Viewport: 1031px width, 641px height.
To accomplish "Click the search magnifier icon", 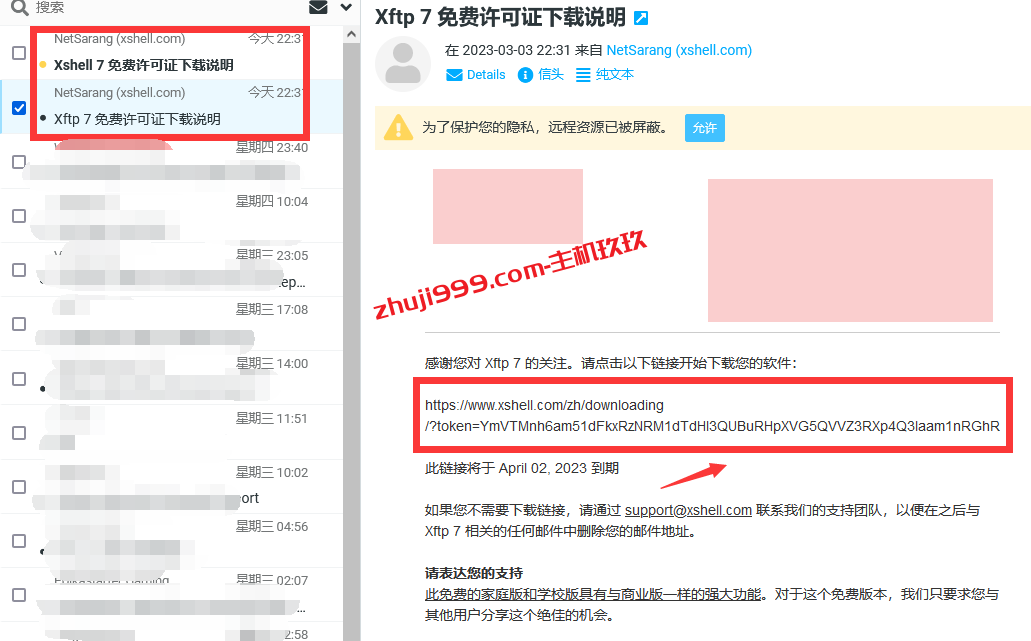I will (x=20, y=7).
